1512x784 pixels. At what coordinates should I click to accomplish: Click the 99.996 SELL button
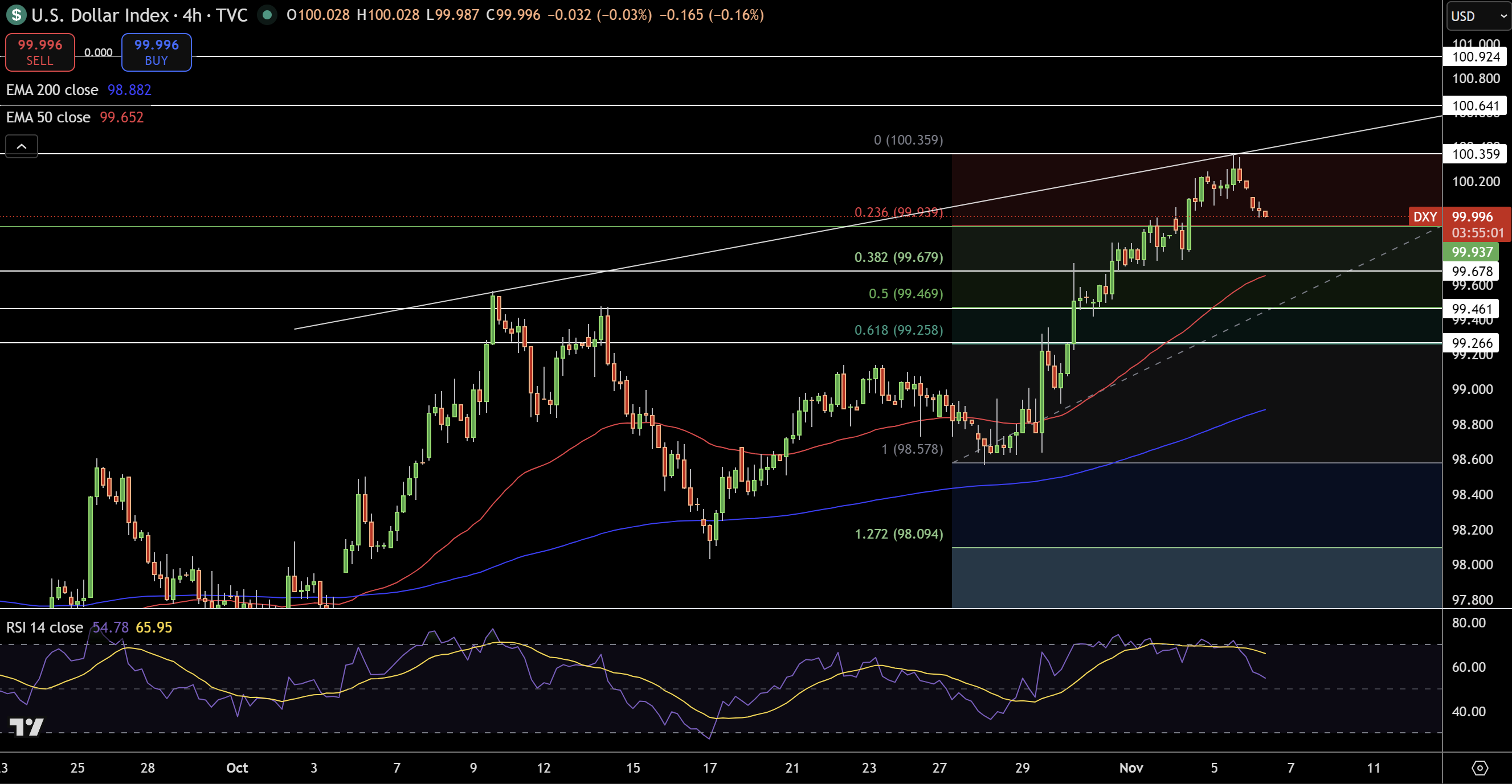(x=40, y=52)
